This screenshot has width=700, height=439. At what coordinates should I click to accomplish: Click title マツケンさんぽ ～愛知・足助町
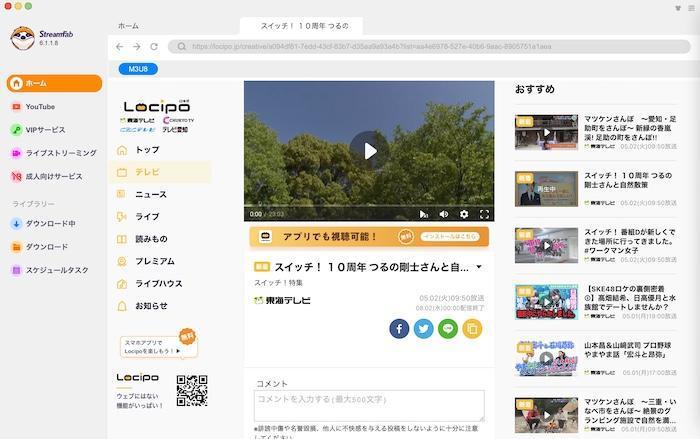tap(630, 128)
